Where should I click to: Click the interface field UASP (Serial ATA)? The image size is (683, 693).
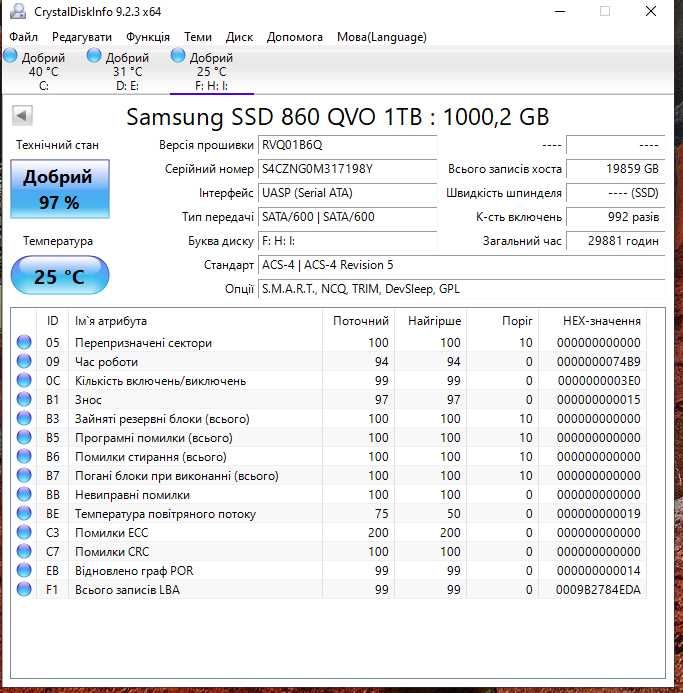[x=347, y=193]
